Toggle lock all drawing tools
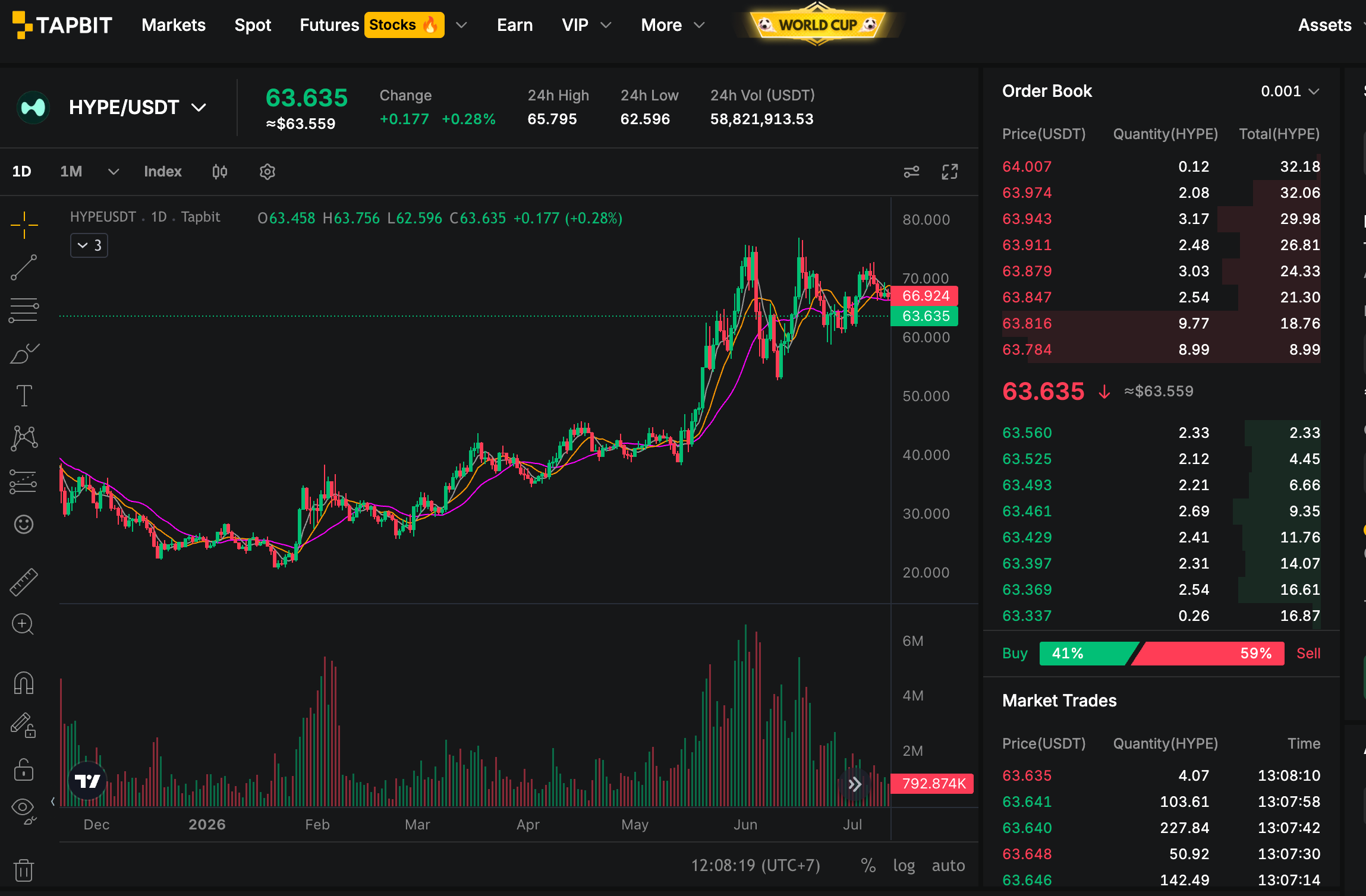 [24, 769]
